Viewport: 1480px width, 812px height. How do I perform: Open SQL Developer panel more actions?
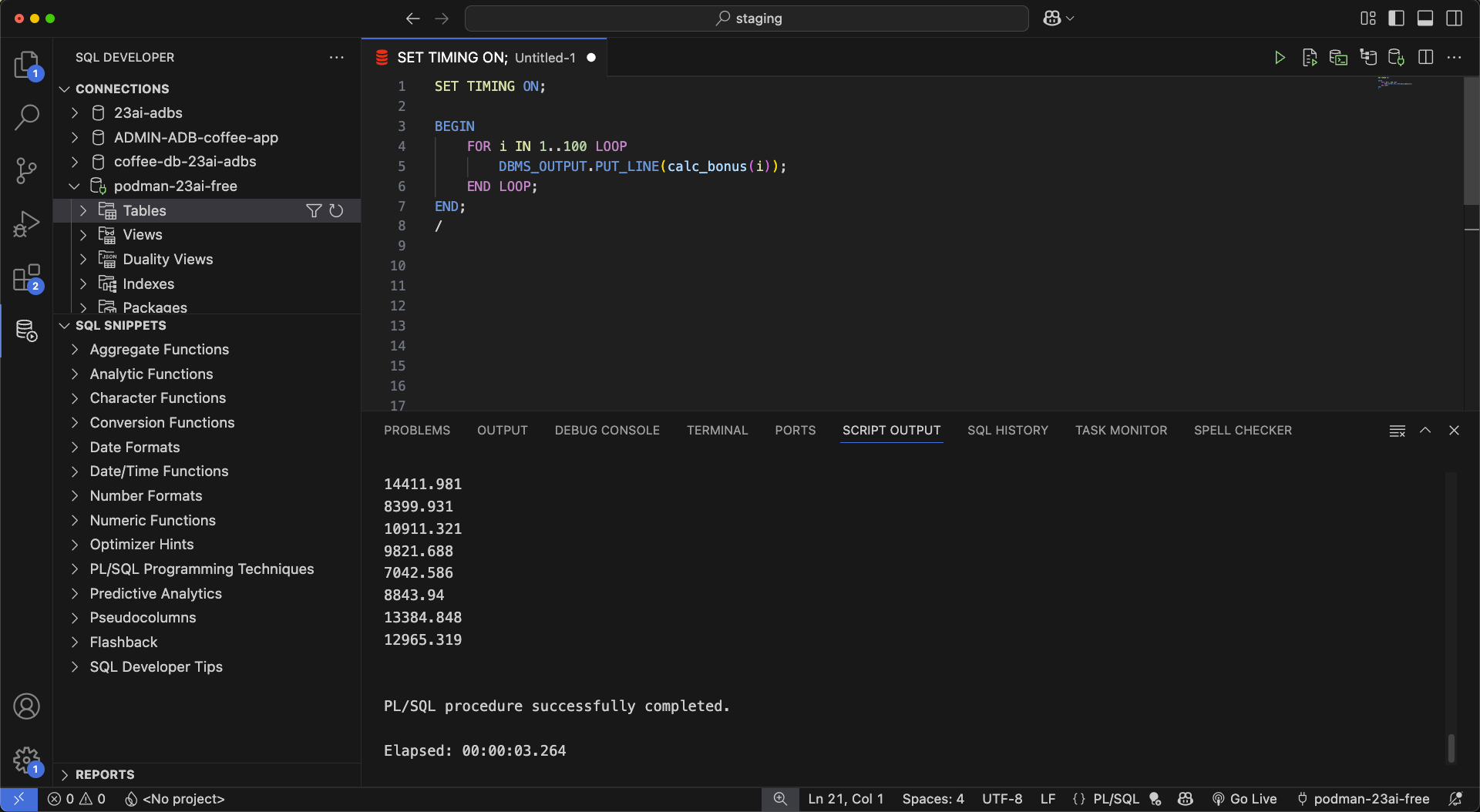point(337,58)
